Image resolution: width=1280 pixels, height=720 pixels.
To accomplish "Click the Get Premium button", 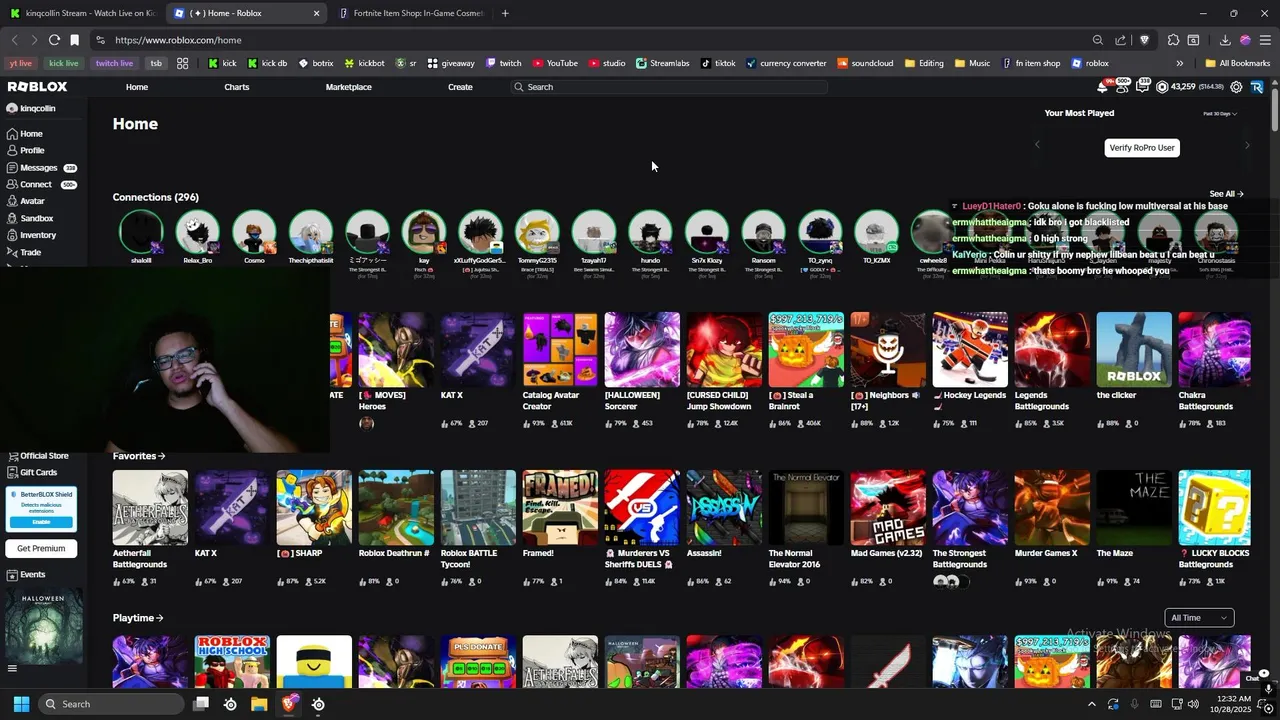I will [41, 548].
